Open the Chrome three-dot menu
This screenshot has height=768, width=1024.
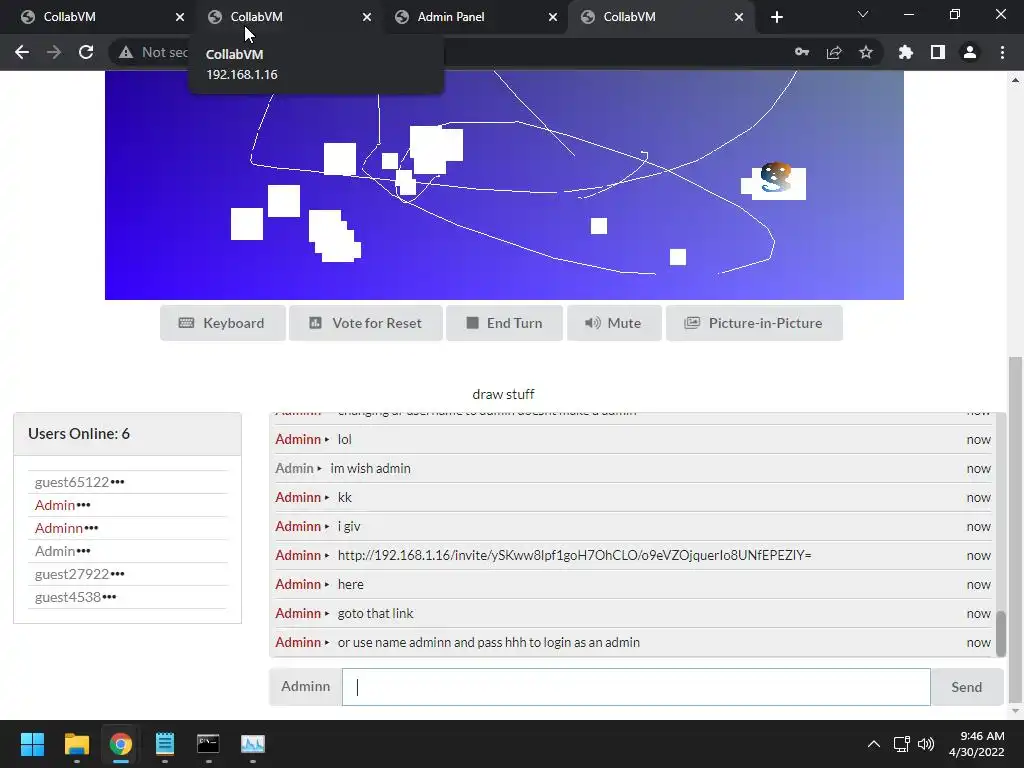[x=1002, y=52]
